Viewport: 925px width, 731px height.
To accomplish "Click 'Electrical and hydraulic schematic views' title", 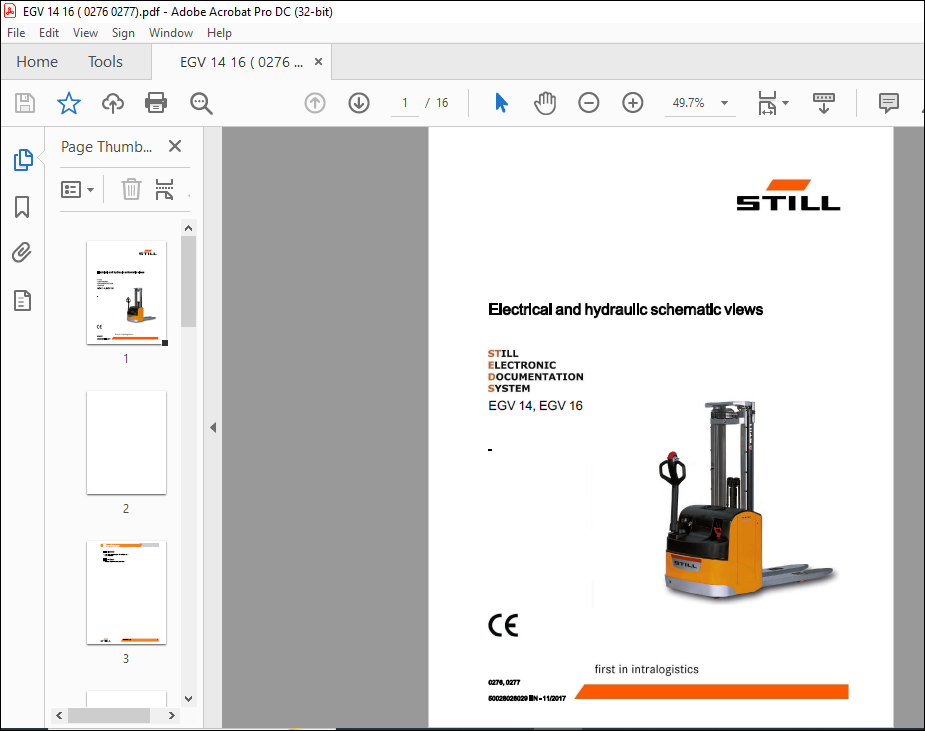I will coord(625,309).
